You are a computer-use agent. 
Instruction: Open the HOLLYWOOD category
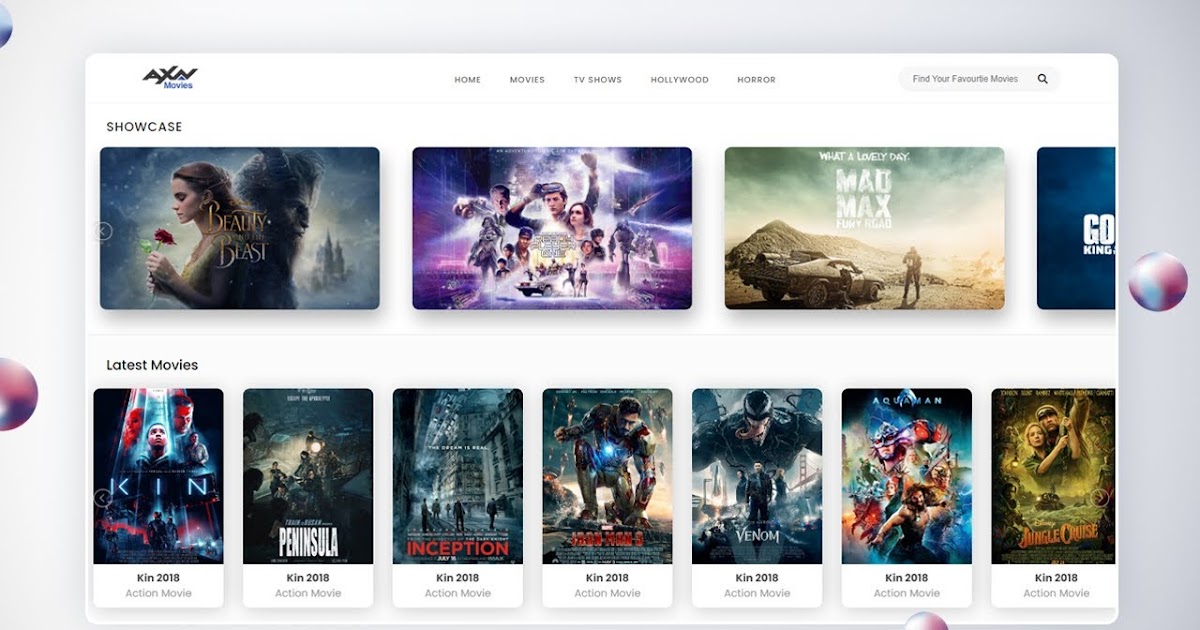point(680,79)
